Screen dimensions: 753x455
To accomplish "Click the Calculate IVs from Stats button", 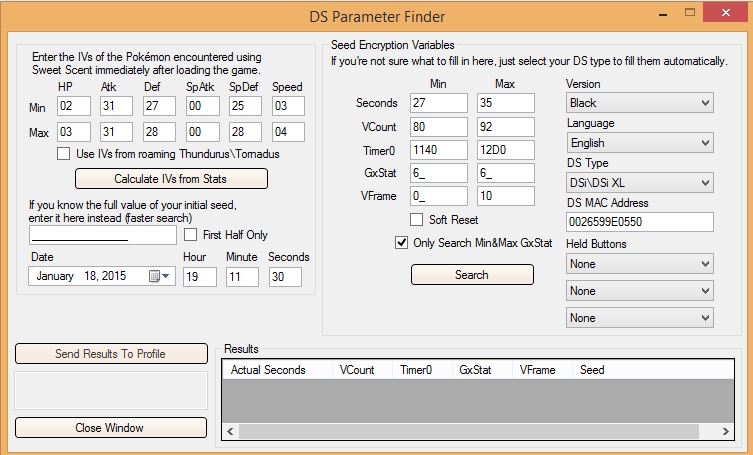I will (171, 179).
